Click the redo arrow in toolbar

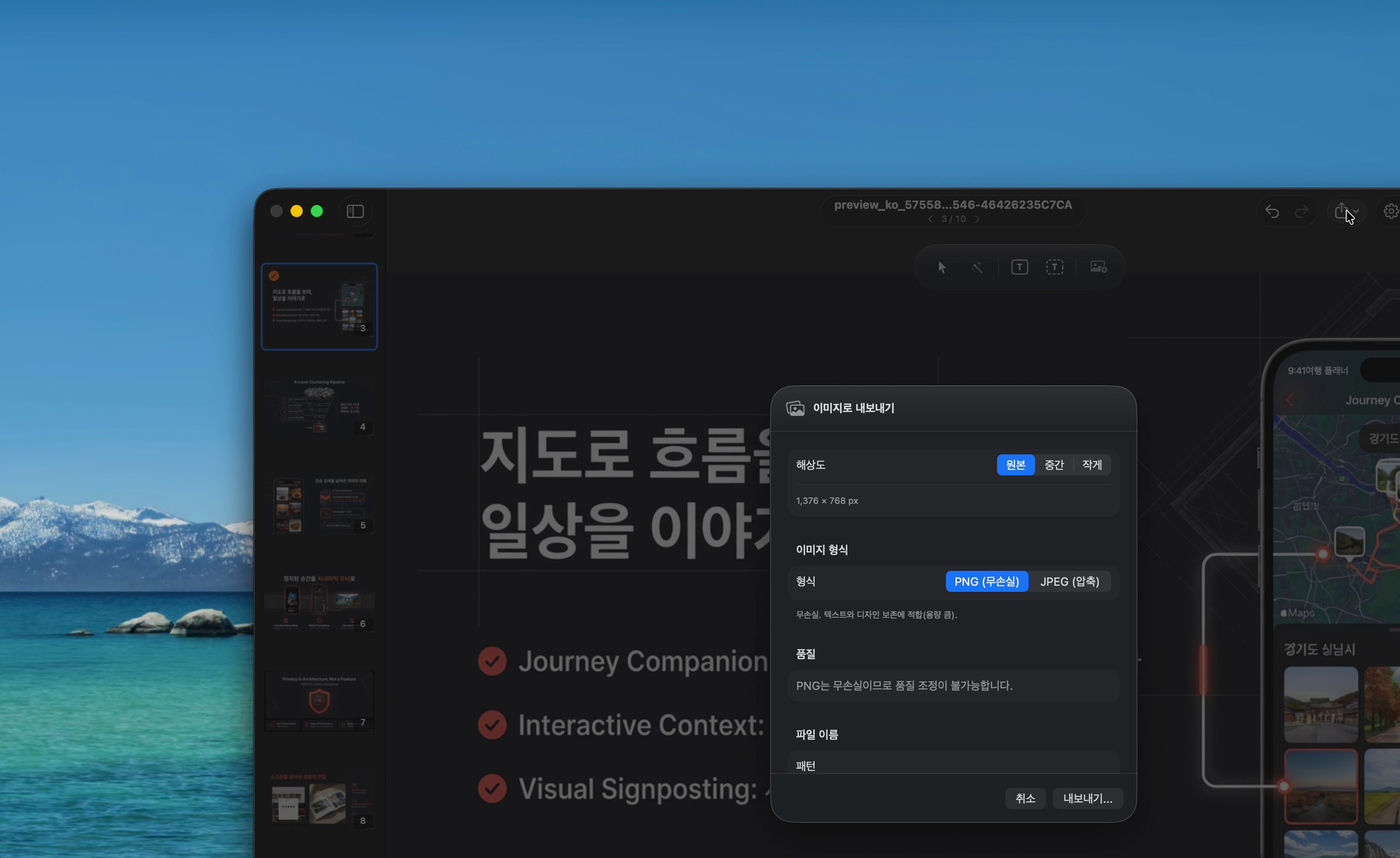point(1301,211)
